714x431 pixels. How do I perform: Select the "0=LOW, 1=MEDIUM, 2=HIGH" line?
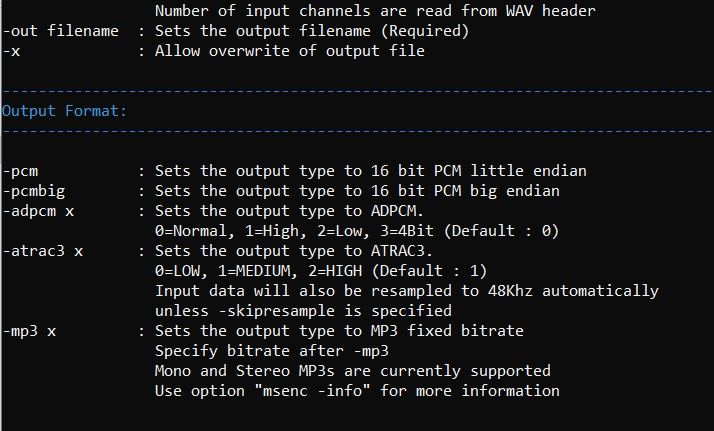tap(259, 271)
